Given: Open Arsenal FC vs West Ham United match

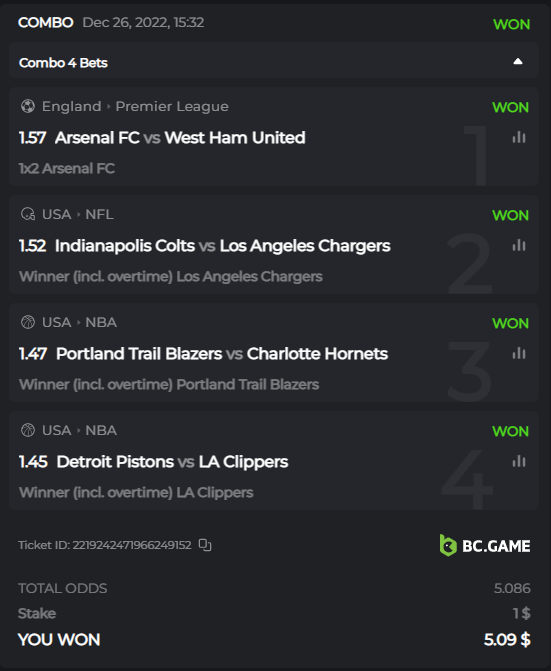Looking at the screenshot, I should point(180,138).
